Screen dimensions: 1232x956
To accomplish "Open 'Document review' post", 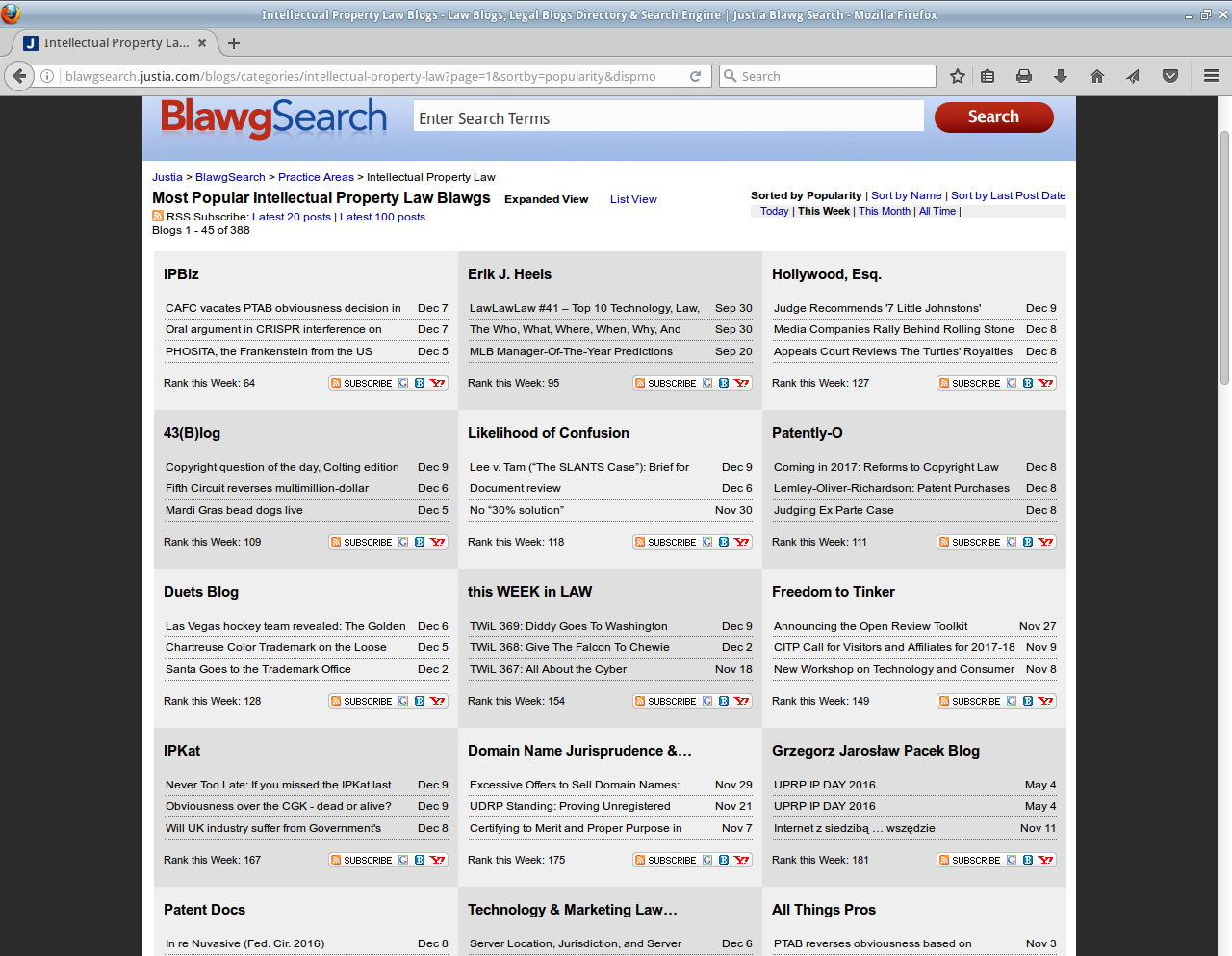I will tap(515, 488).
